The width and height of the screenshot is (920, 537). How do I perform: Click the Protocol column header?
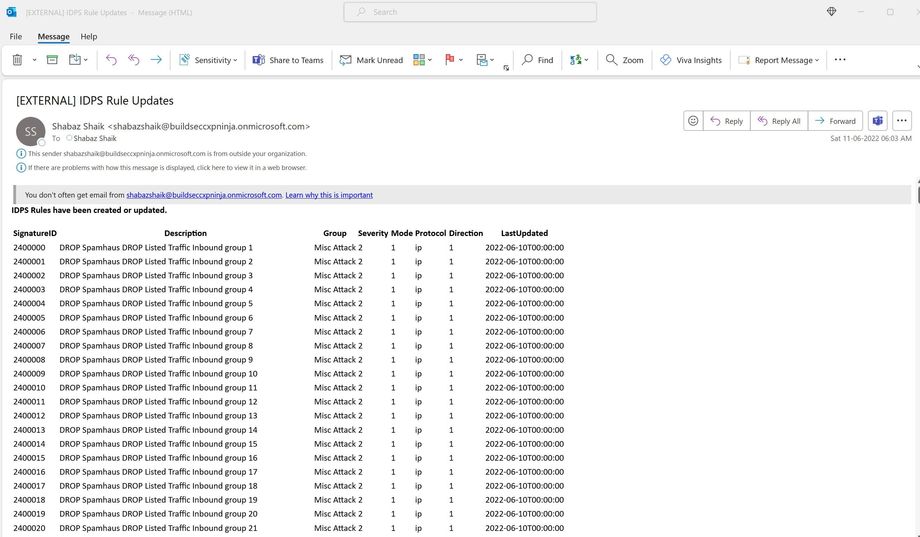(430, 233)
